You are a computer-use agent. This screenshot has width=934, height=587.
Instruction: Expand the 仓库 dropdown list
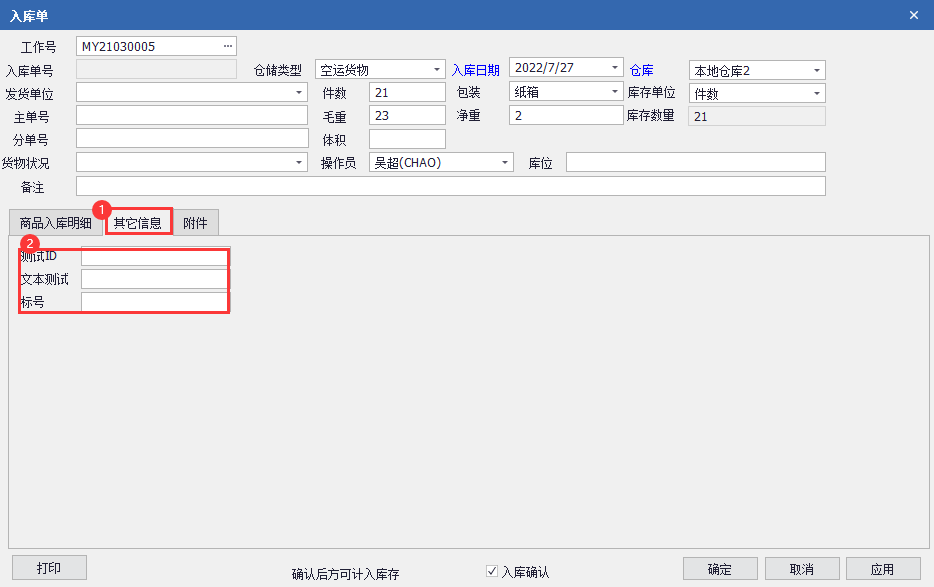tap(817, 70)
